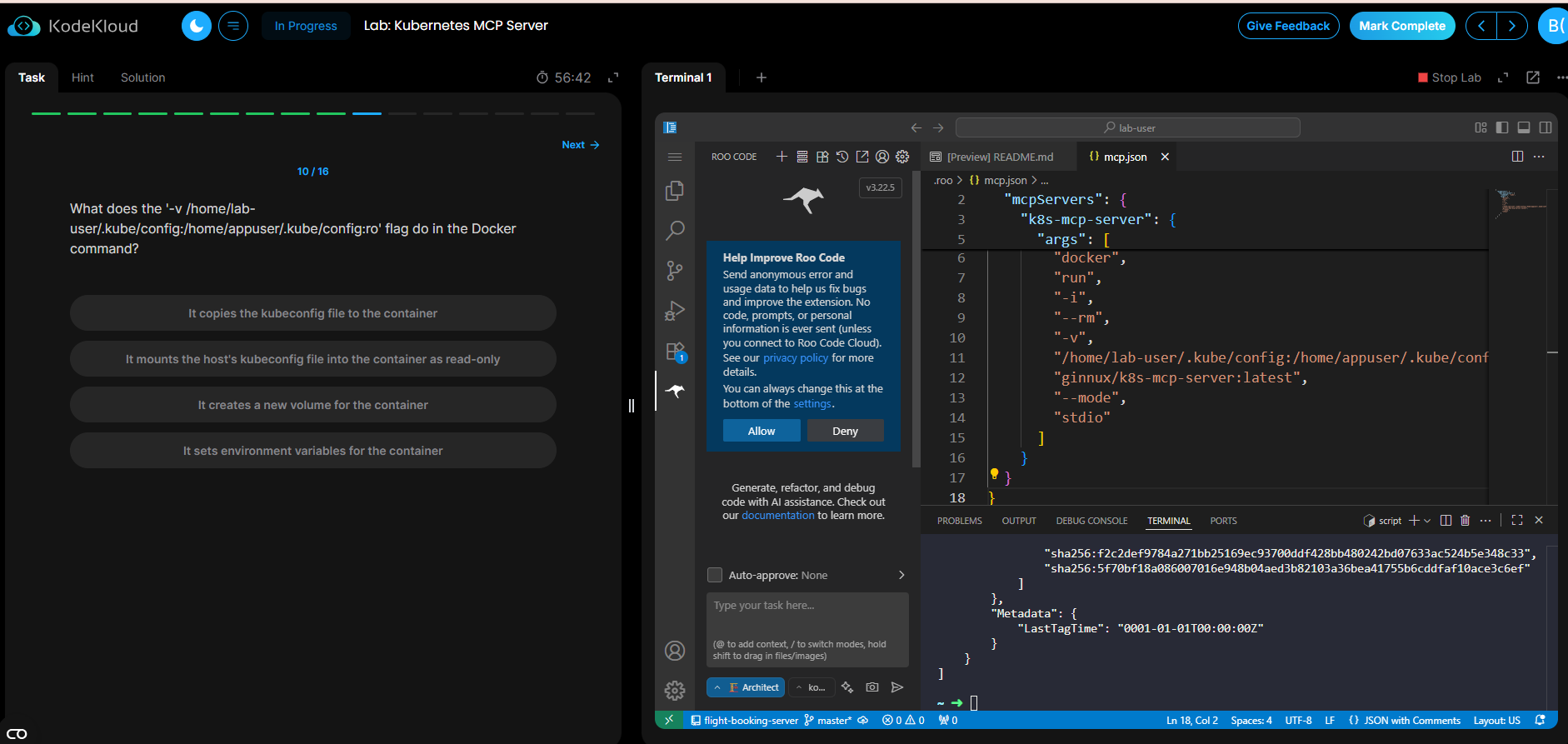Open Roo Code MCP servers icon

(x=802, y=157)
